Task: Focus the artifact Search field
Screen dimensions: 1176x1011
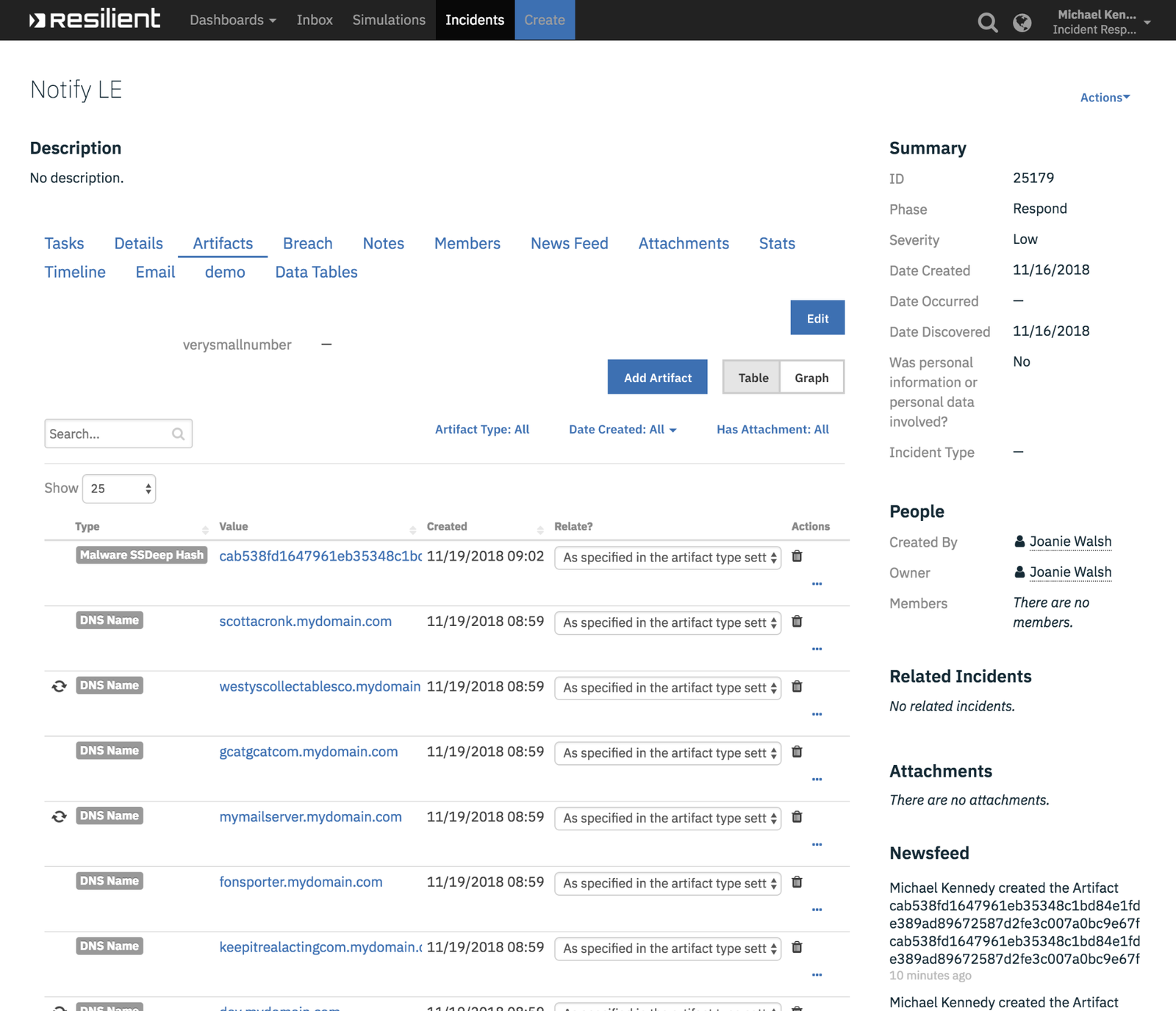Action: tap(118, 433)
